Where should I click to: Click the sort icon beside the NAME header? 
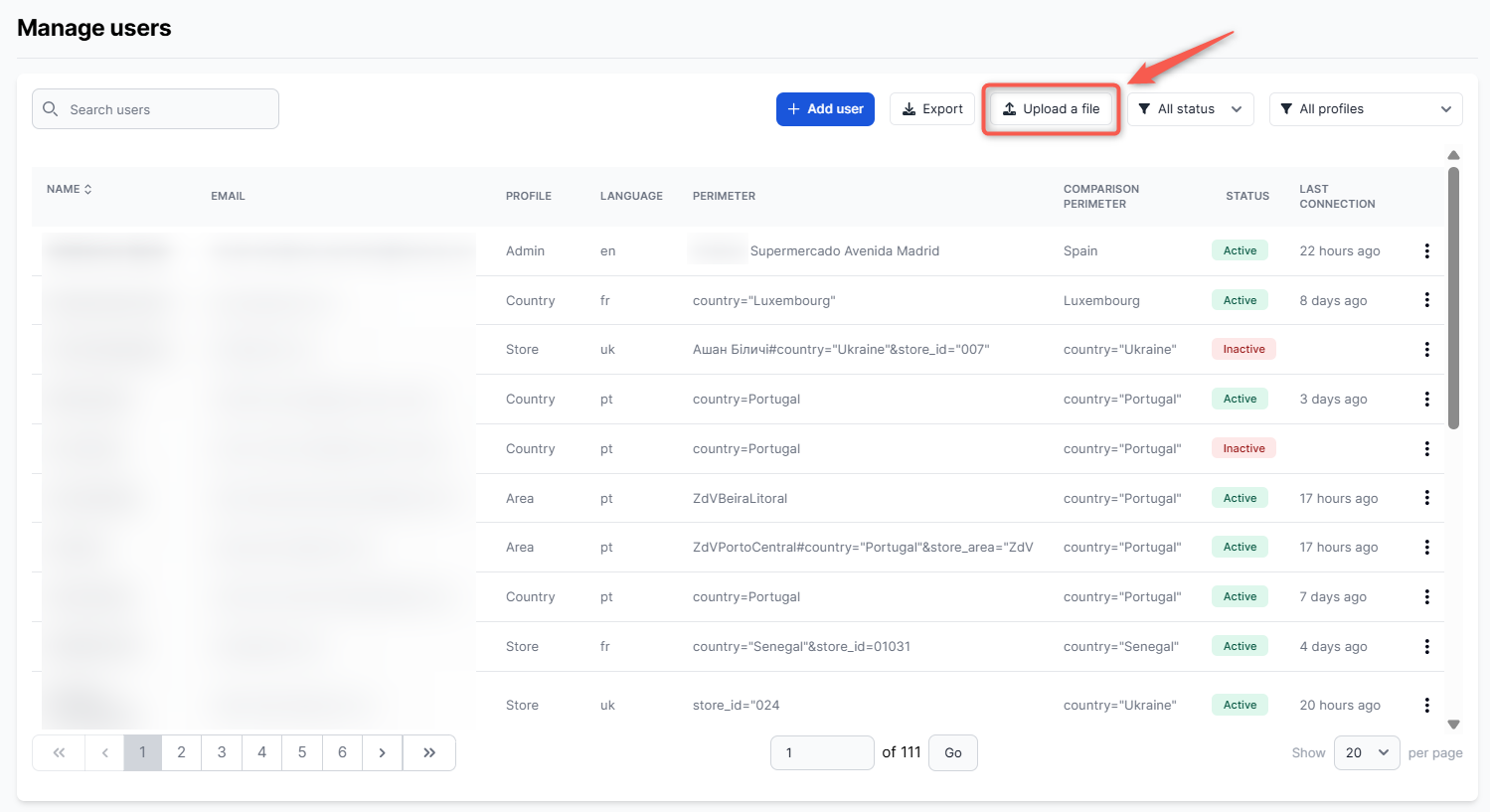pyautogui.click(x=87, y=189)
